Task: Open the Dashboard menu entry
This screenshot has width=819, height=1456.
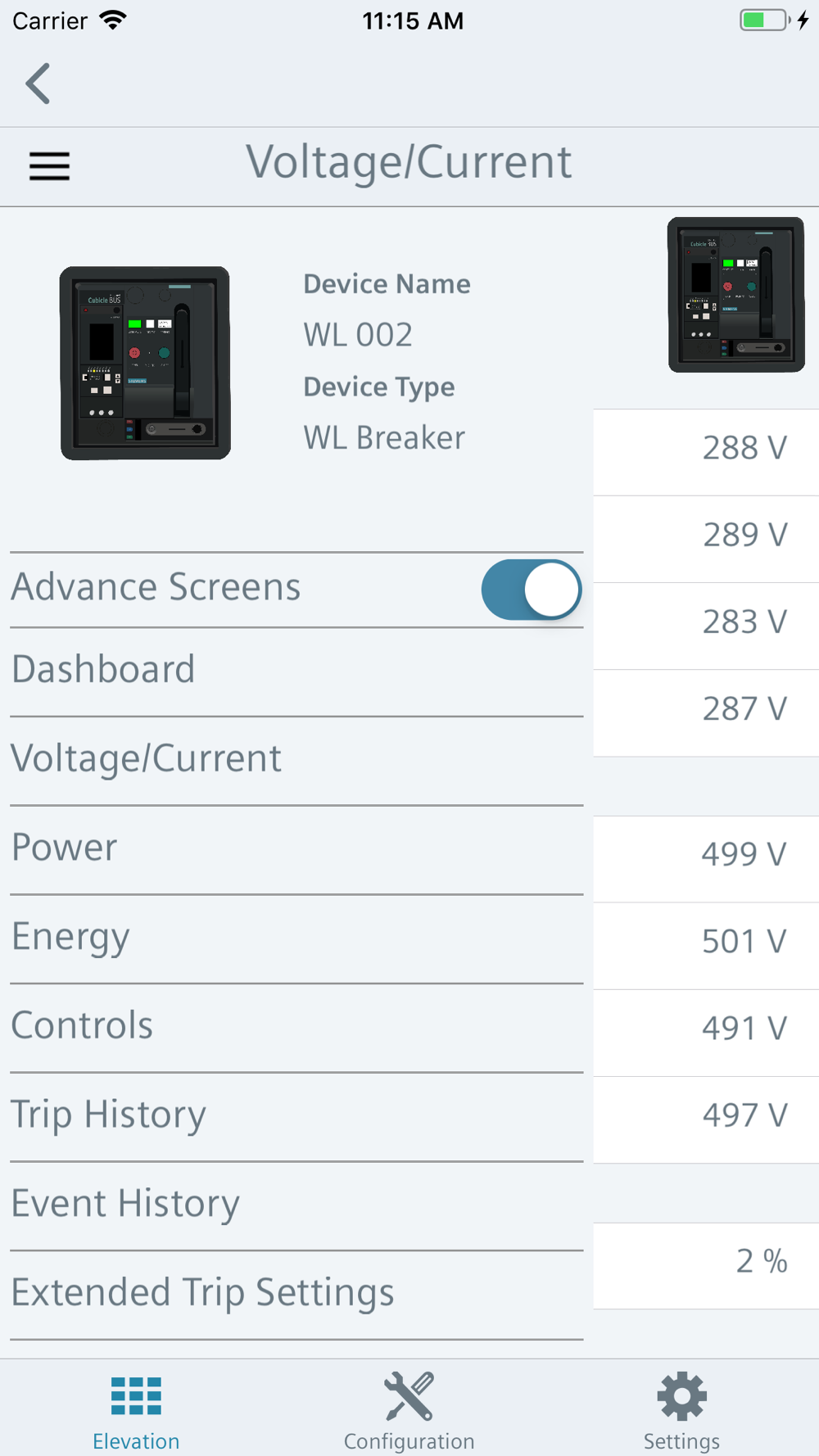Action: click(296, 671)
